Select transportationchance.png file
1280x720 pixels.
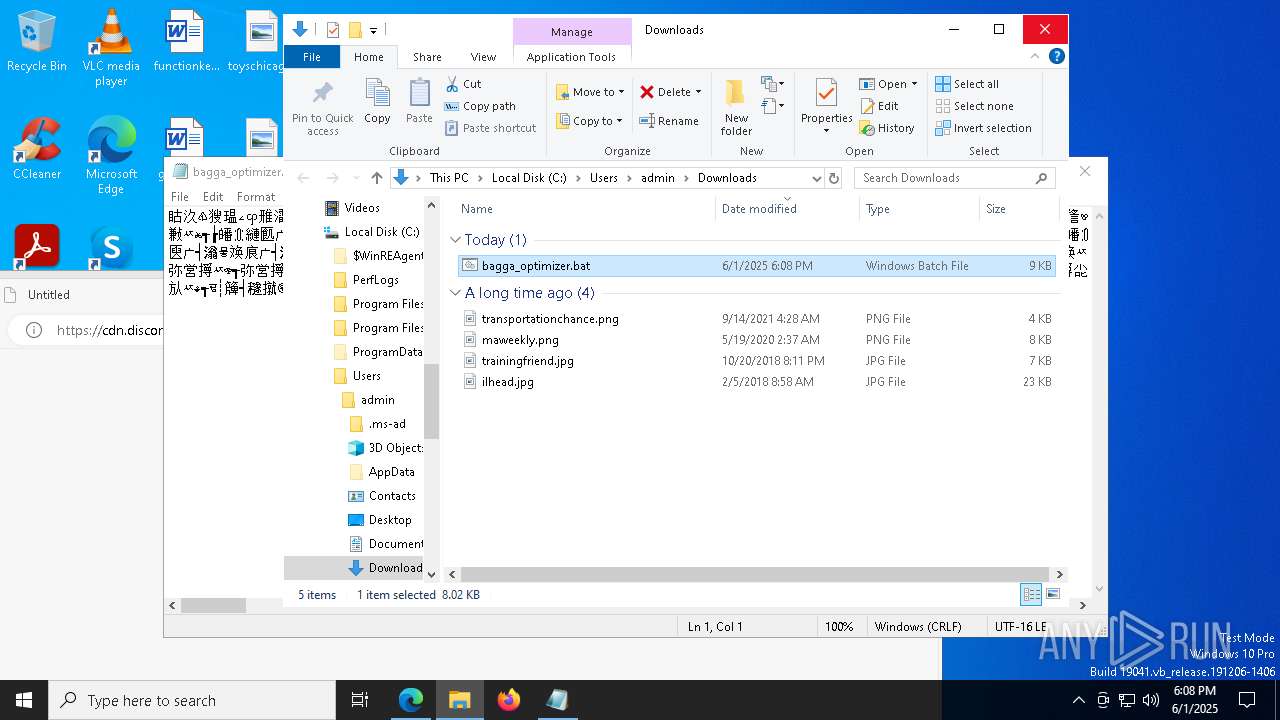(x=756, y=319)
